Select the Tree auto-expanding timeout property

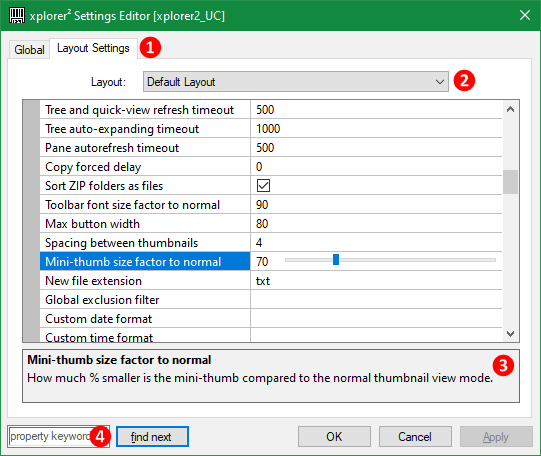[145, 129]
